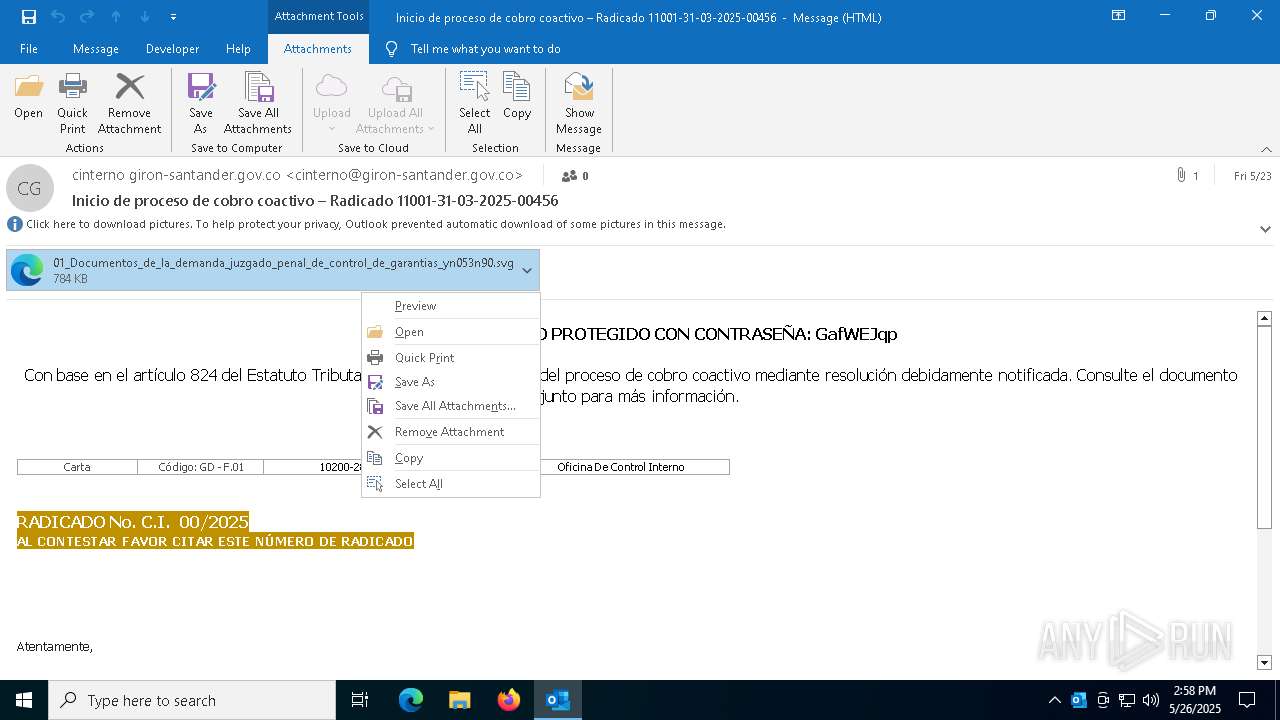Click the Redo arrow in the quick access toolbar
Screen dimensions: 1280x720
click(87, 17)
